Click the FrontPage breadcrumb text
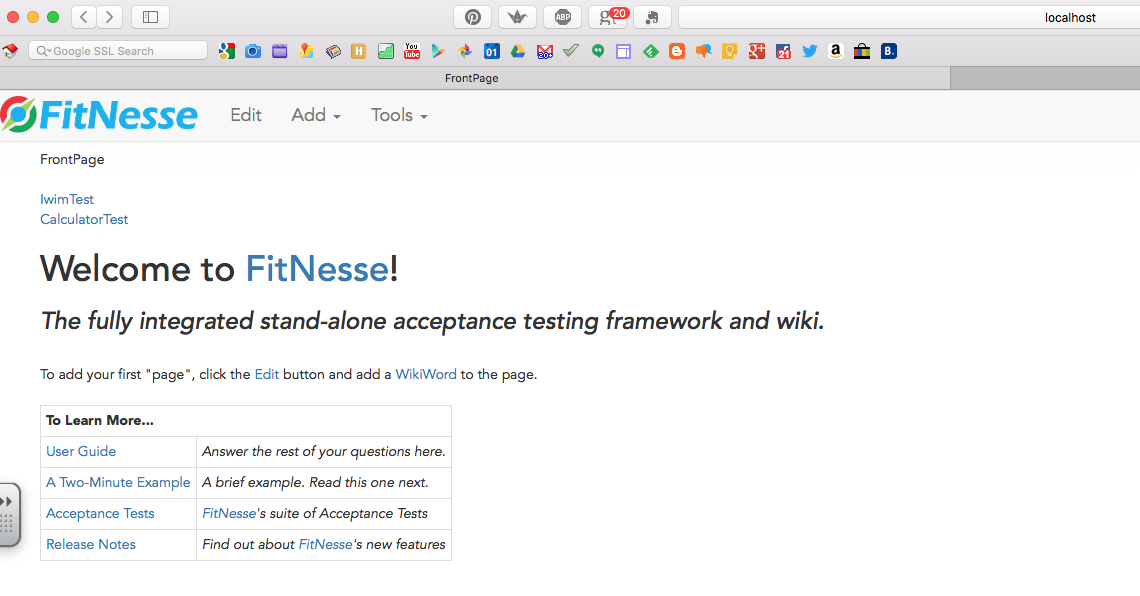 [72, 159]
